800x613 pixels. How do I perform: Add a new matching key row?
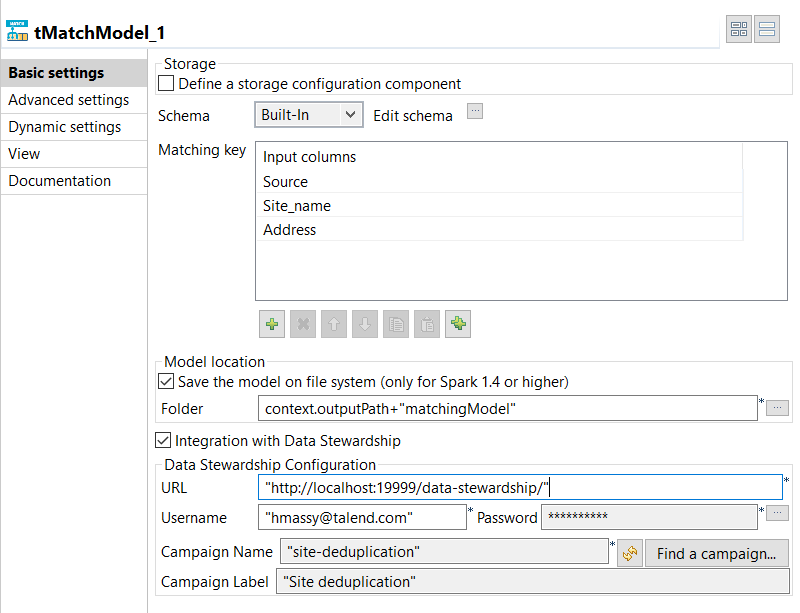271,324
